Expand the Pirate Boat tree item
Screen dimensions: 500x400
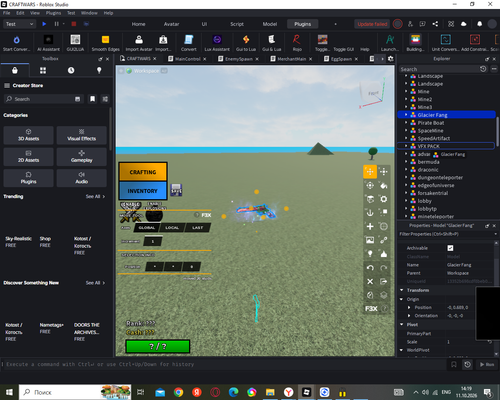pyautogui.click(x=406, y=123)
